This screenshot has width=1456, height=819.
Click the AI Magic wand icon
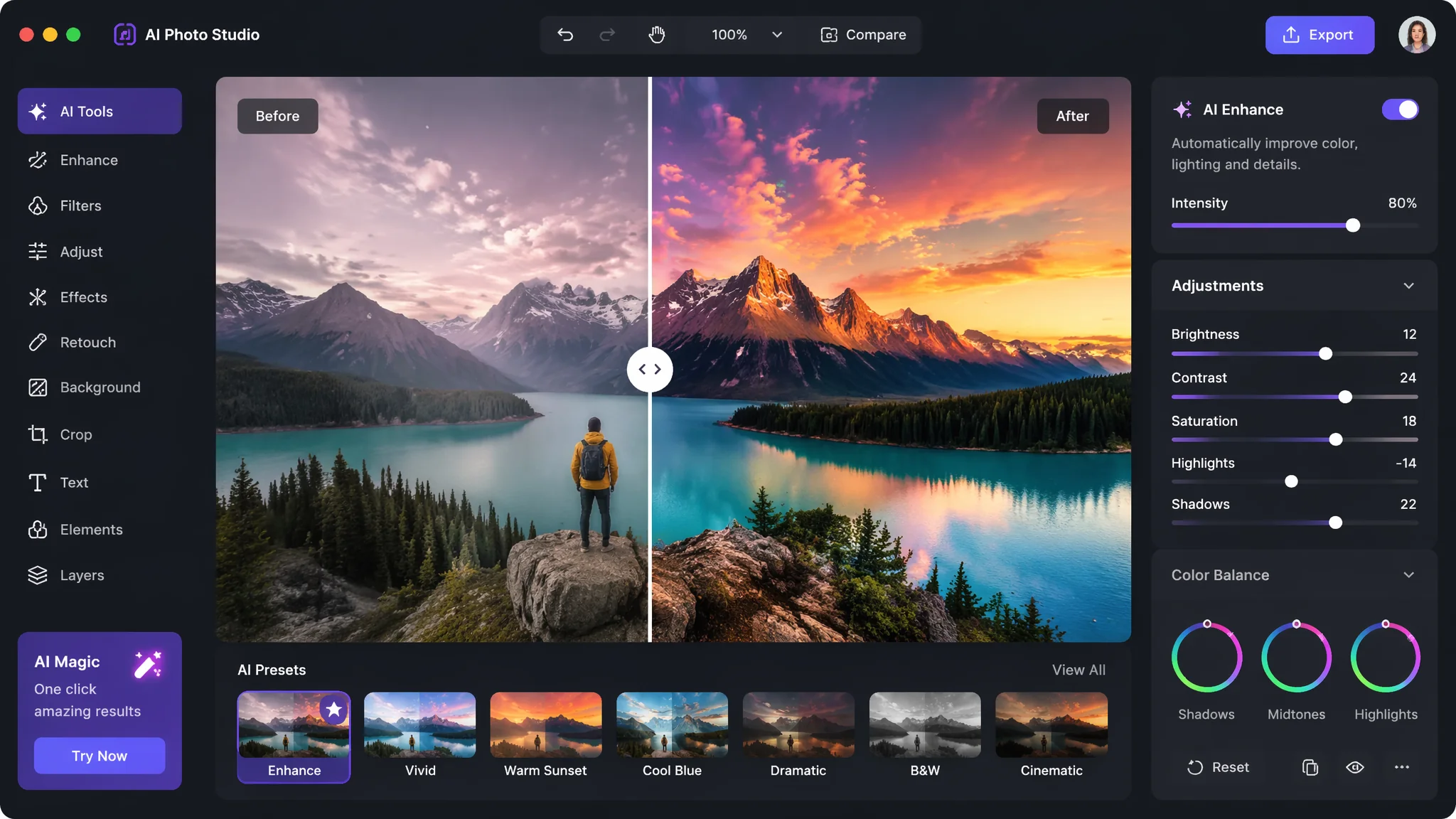point(148,665)
